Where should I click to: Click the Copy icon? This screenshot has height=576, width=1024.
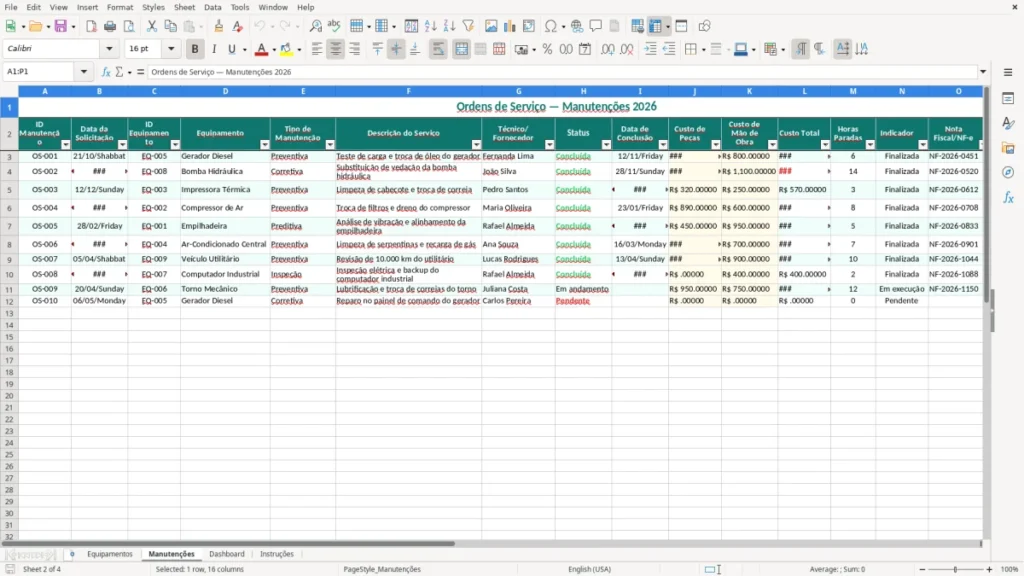point(170,26)
